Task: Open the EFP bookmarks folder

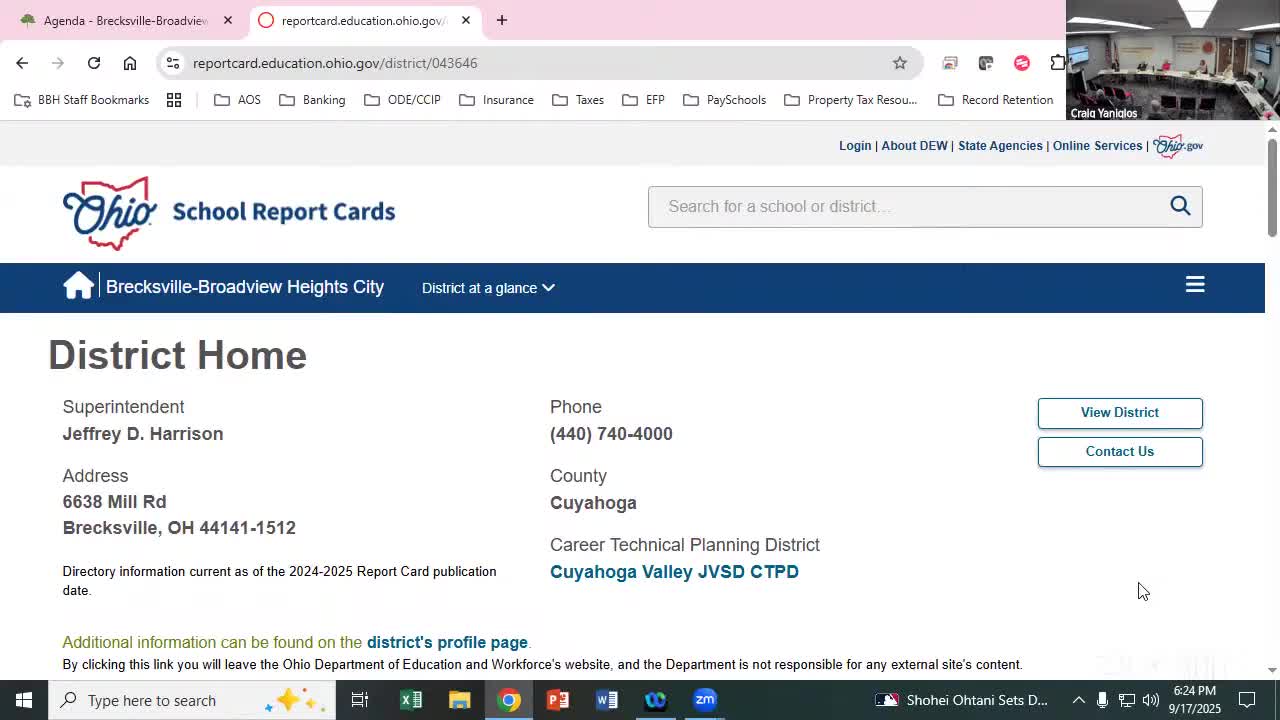Action: pos(643,100)
